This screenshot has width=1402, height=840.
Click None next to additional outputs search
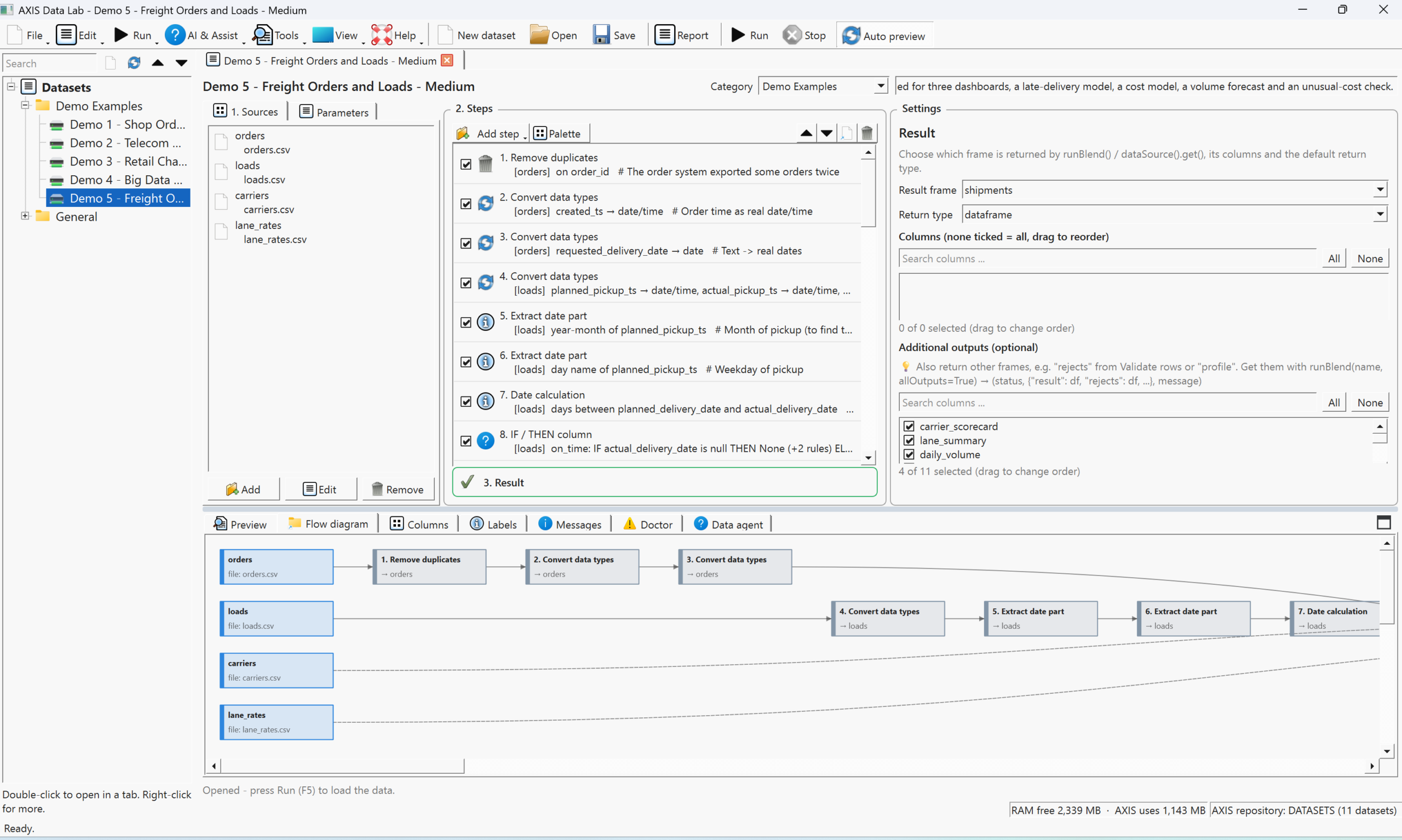pos(1369,402)
